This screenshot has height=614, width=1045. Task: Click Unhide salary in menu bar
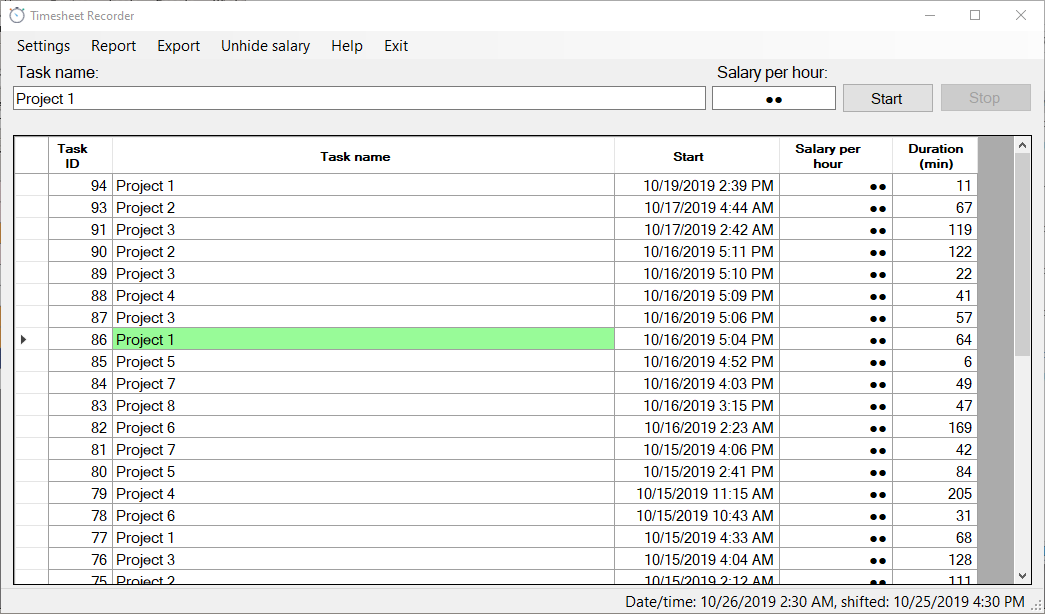(265, 46)
